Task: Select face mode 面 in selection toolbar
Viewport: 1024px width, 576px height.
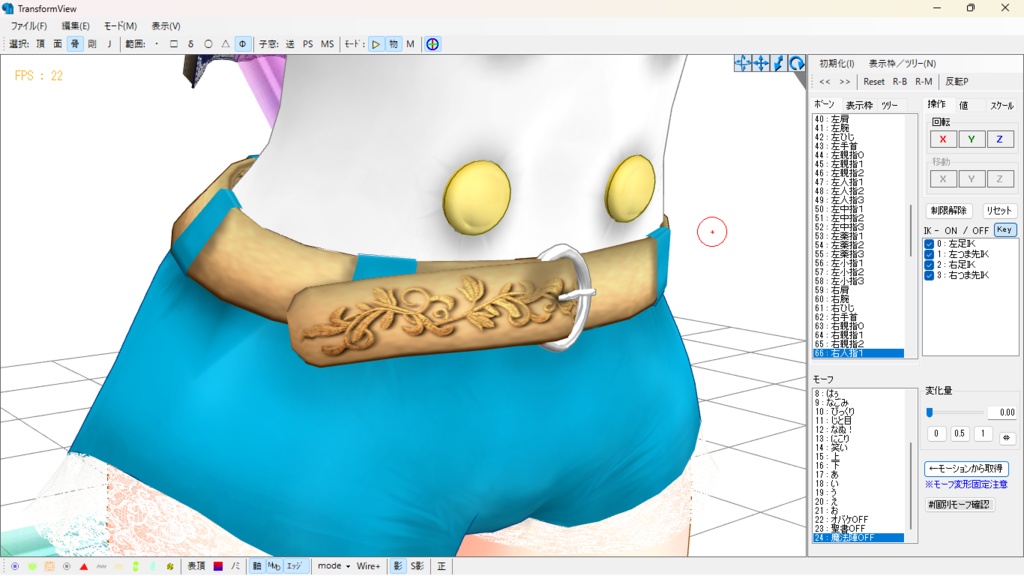Action: click(57, 44)
